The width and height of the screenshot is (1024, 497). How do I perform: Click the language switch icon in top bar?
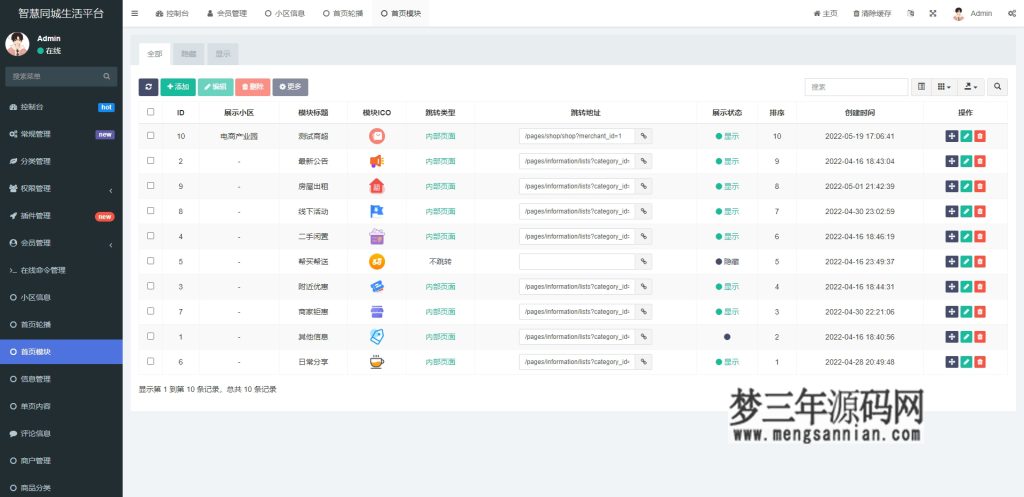tap(910, 13)
